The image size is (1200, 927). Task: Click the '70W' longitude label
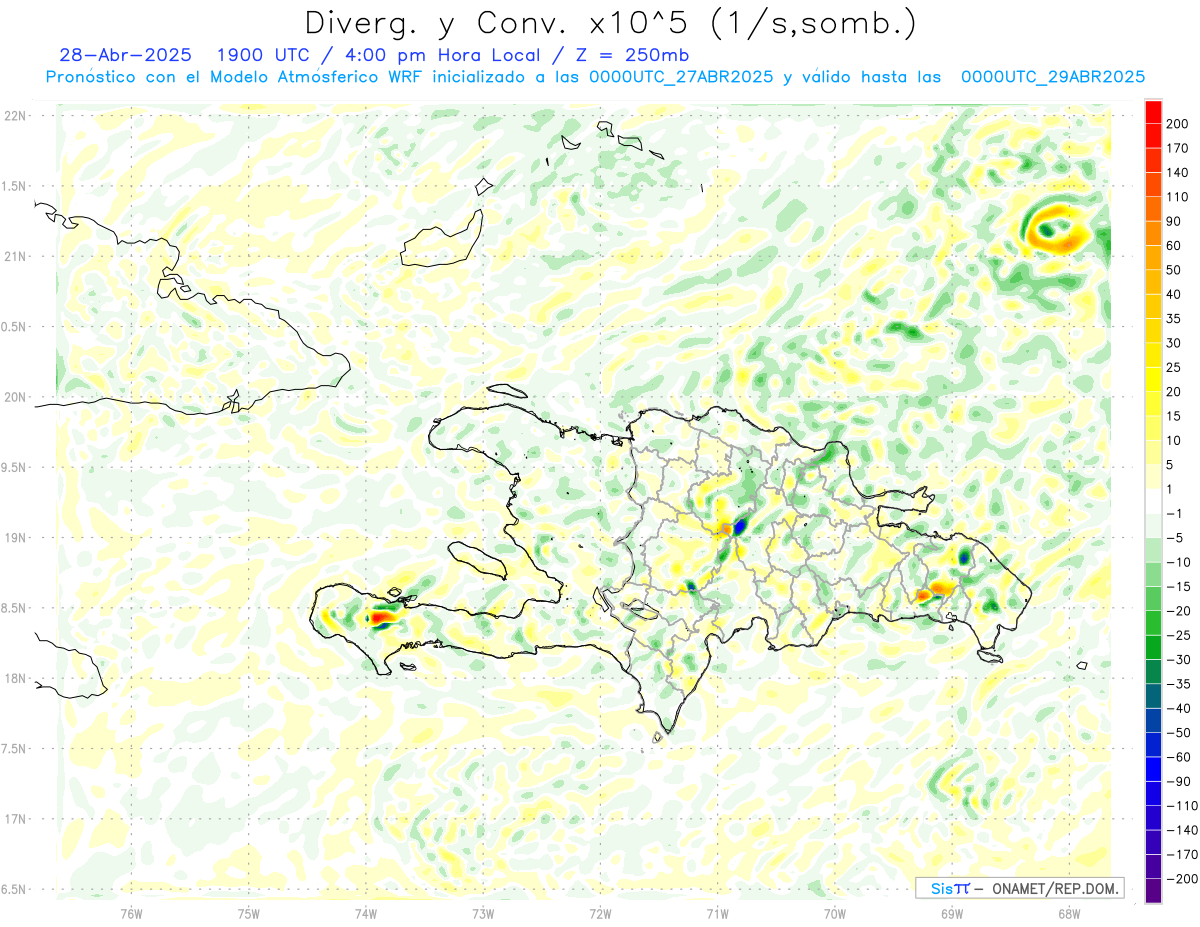tap(835, 912)
